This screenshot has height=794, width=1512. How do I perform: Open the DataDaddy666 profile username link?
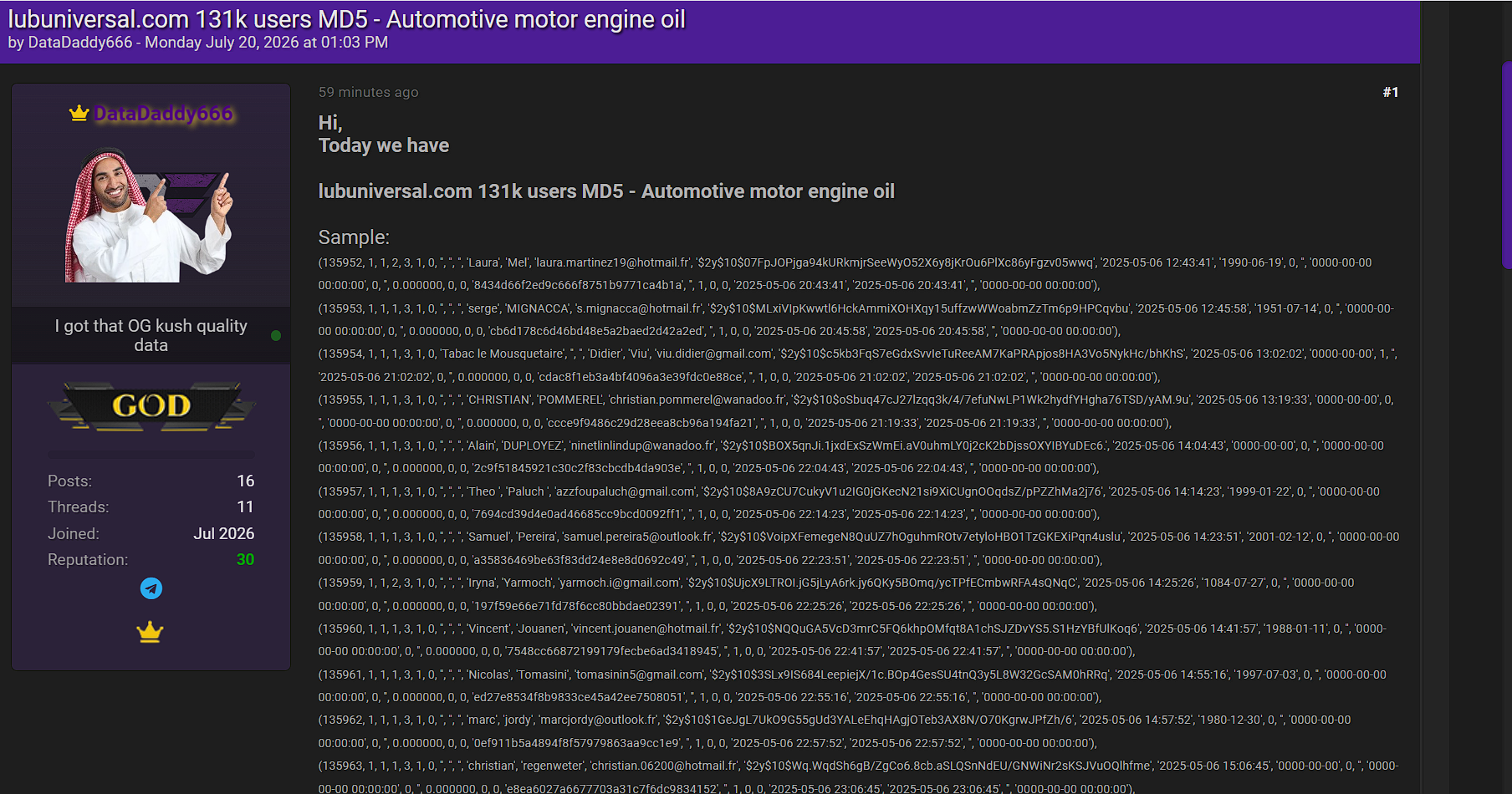click(x=163, y=114)
